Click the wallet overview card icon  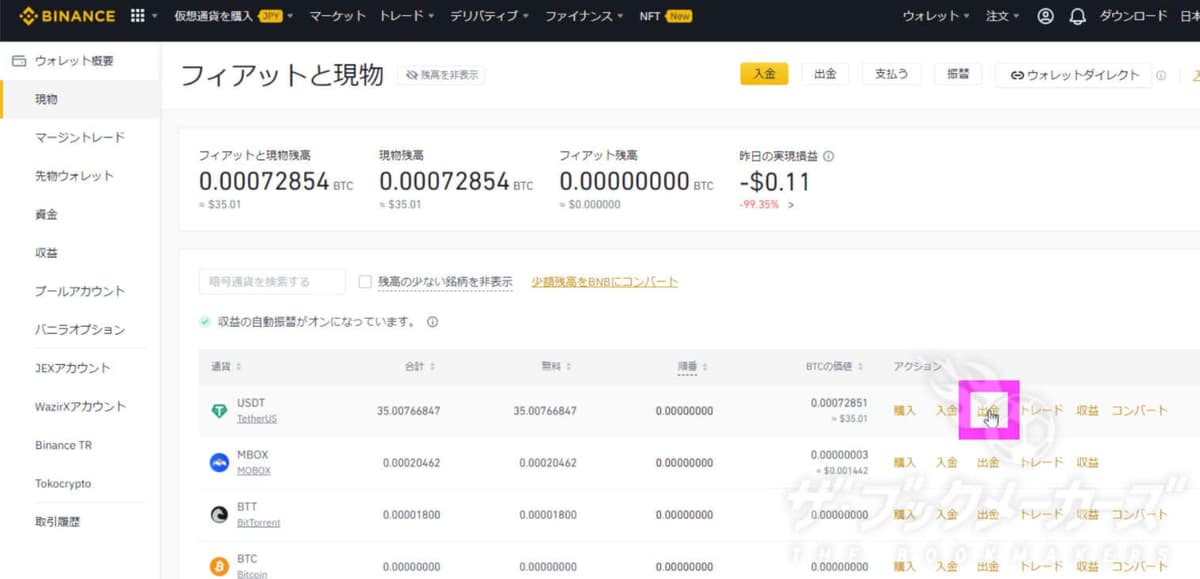tap(18, 61)
